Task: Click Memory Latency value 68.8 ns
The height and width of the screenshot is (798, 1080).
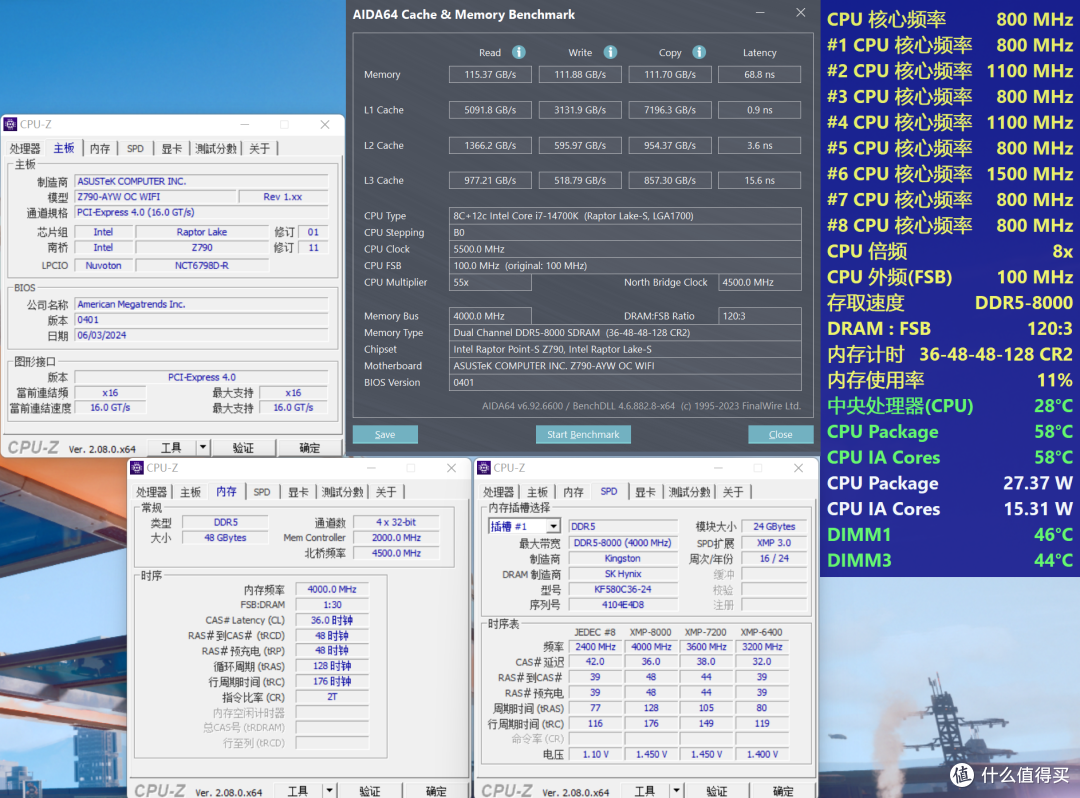Action: pyautogui.click(x=759, y=74)
